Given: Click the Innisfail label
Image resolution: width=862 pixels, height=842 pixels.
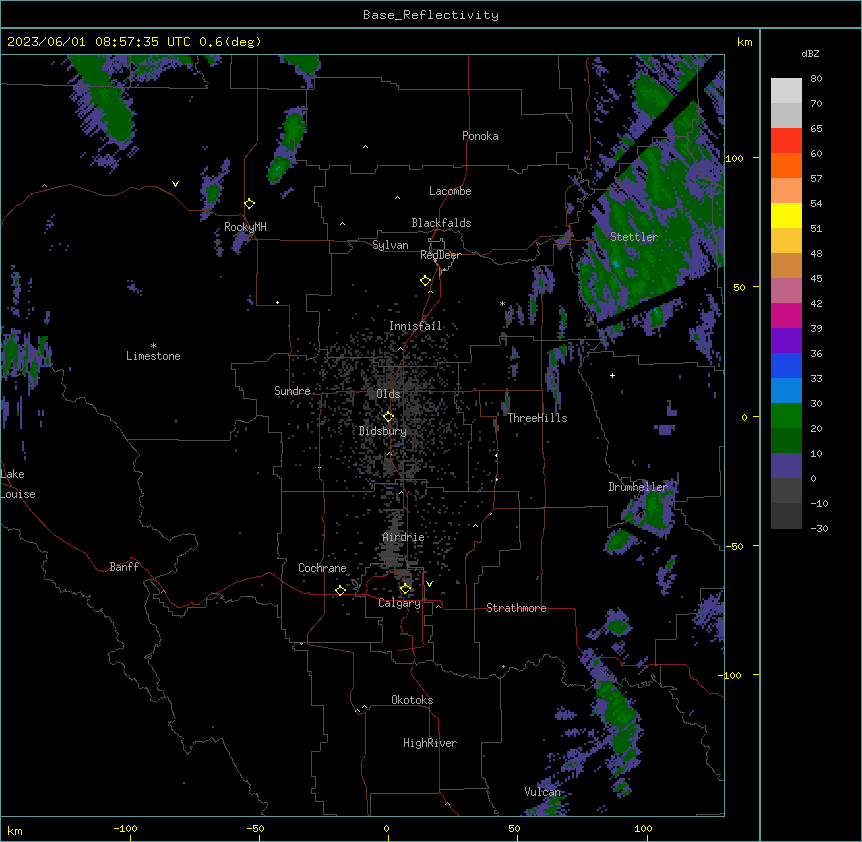Looking at the screenshot, I should tap(415, 326).
